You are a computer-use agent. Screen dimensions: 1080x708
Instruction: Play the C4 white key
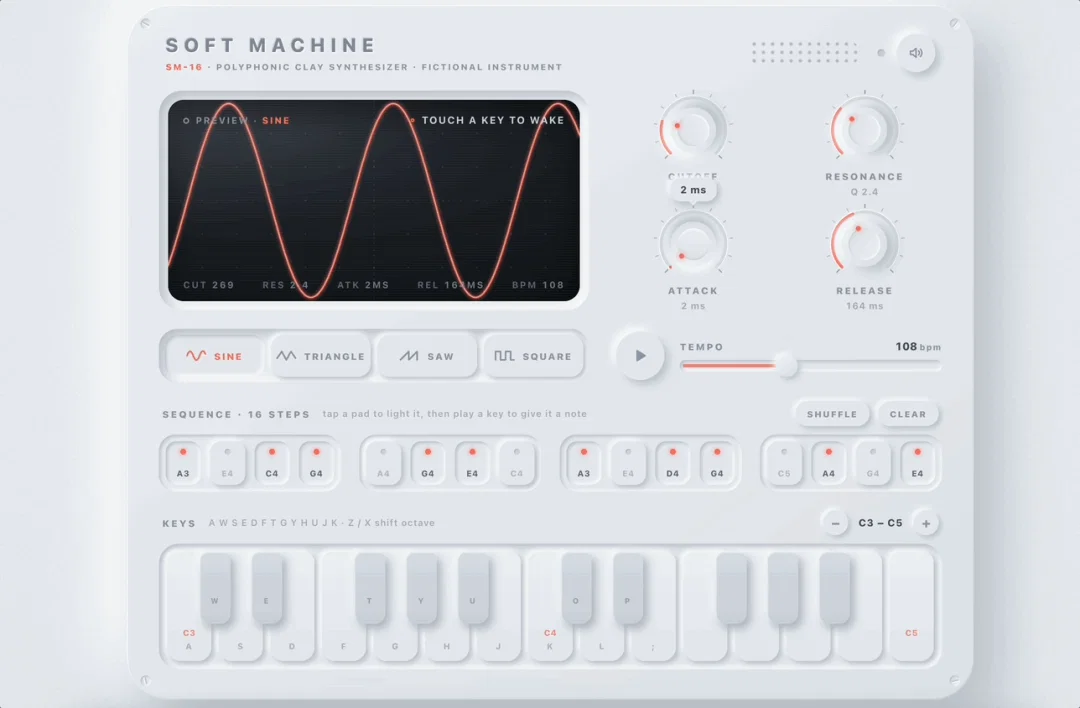[x=550, y=606]
